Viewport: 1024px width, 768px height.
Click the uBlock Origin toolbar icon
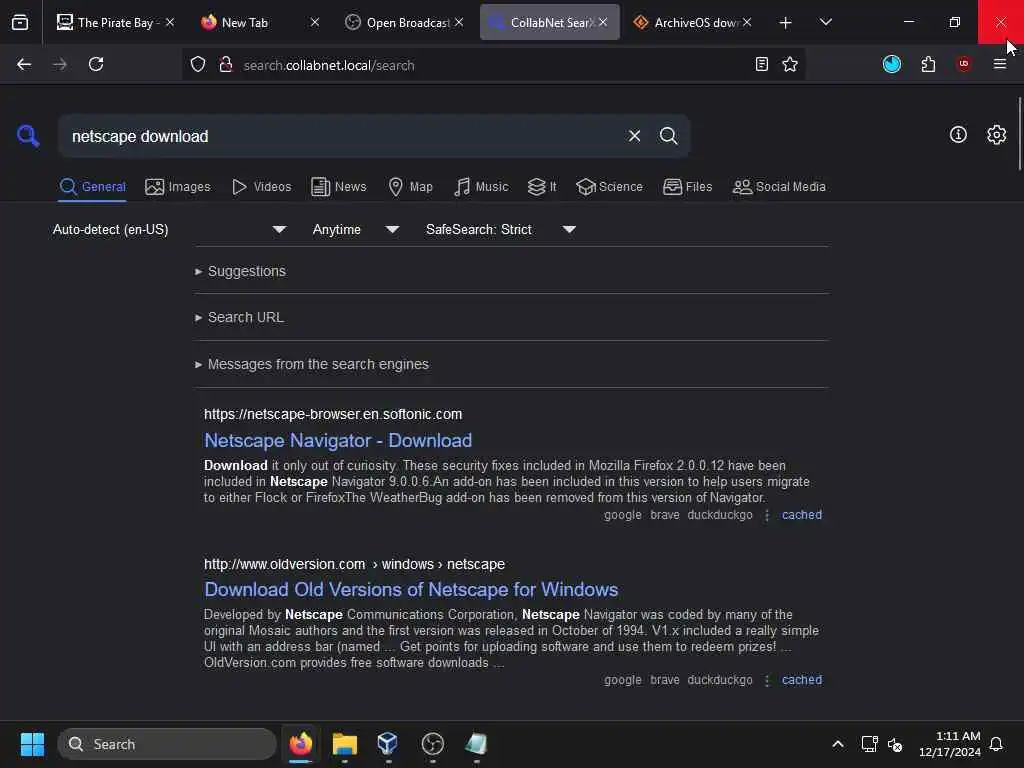[x=964, y=64]
